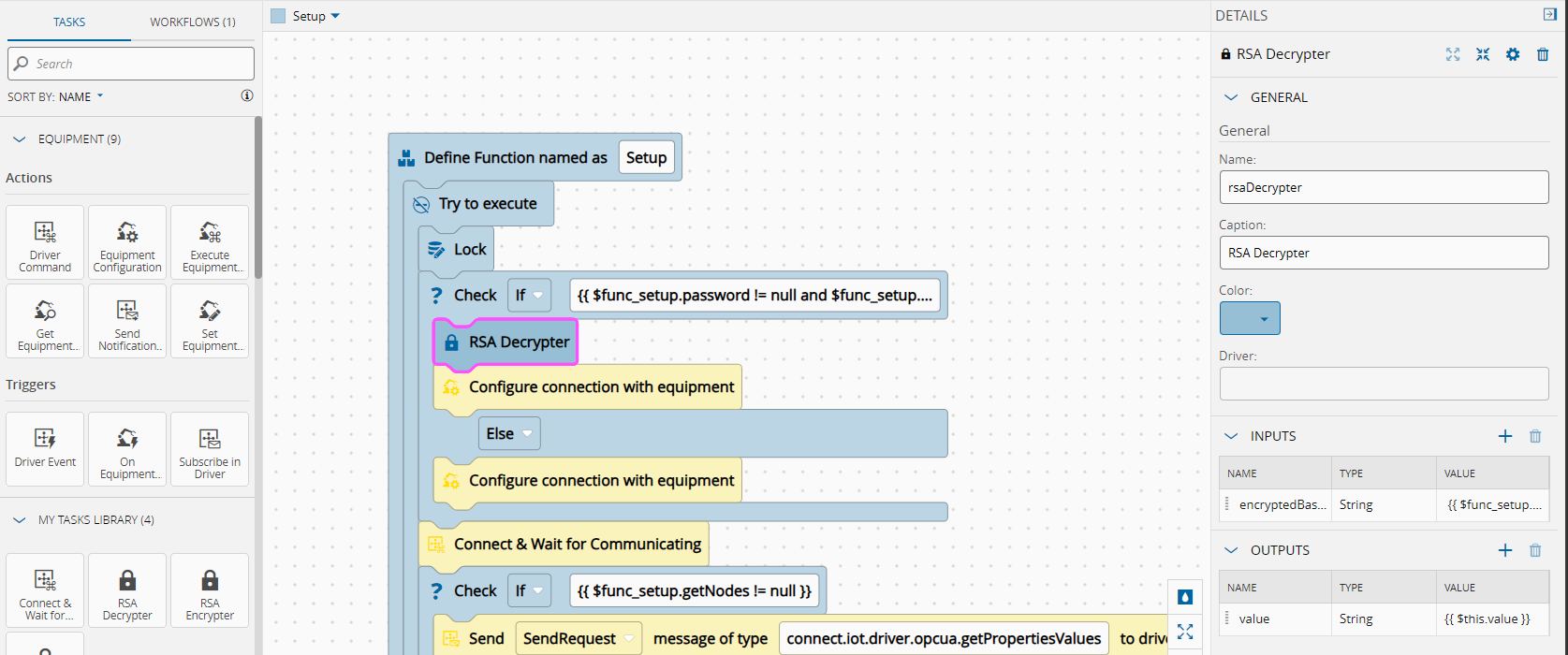Click the getNodes condition expression field

point(694,590)
